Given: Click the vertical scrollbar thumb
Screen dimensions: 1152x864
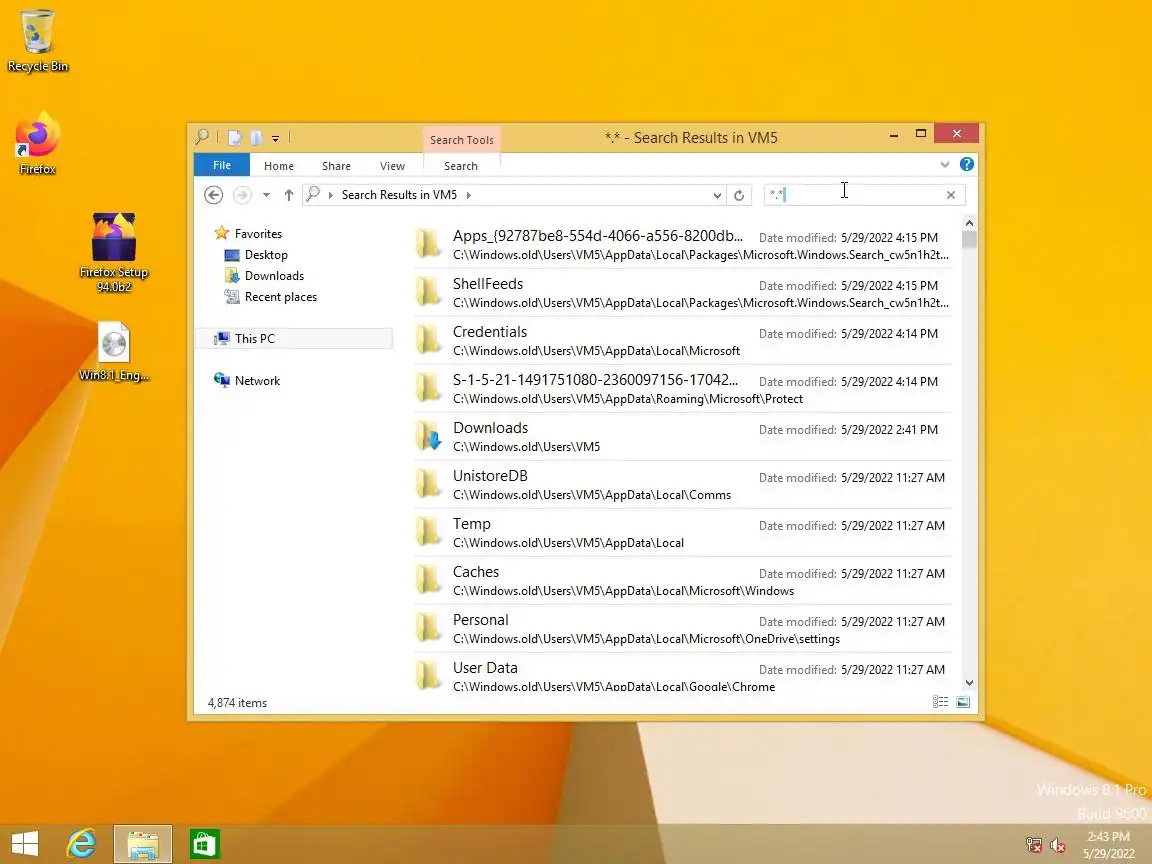Looking at the screenshot, I should point(969,239).
